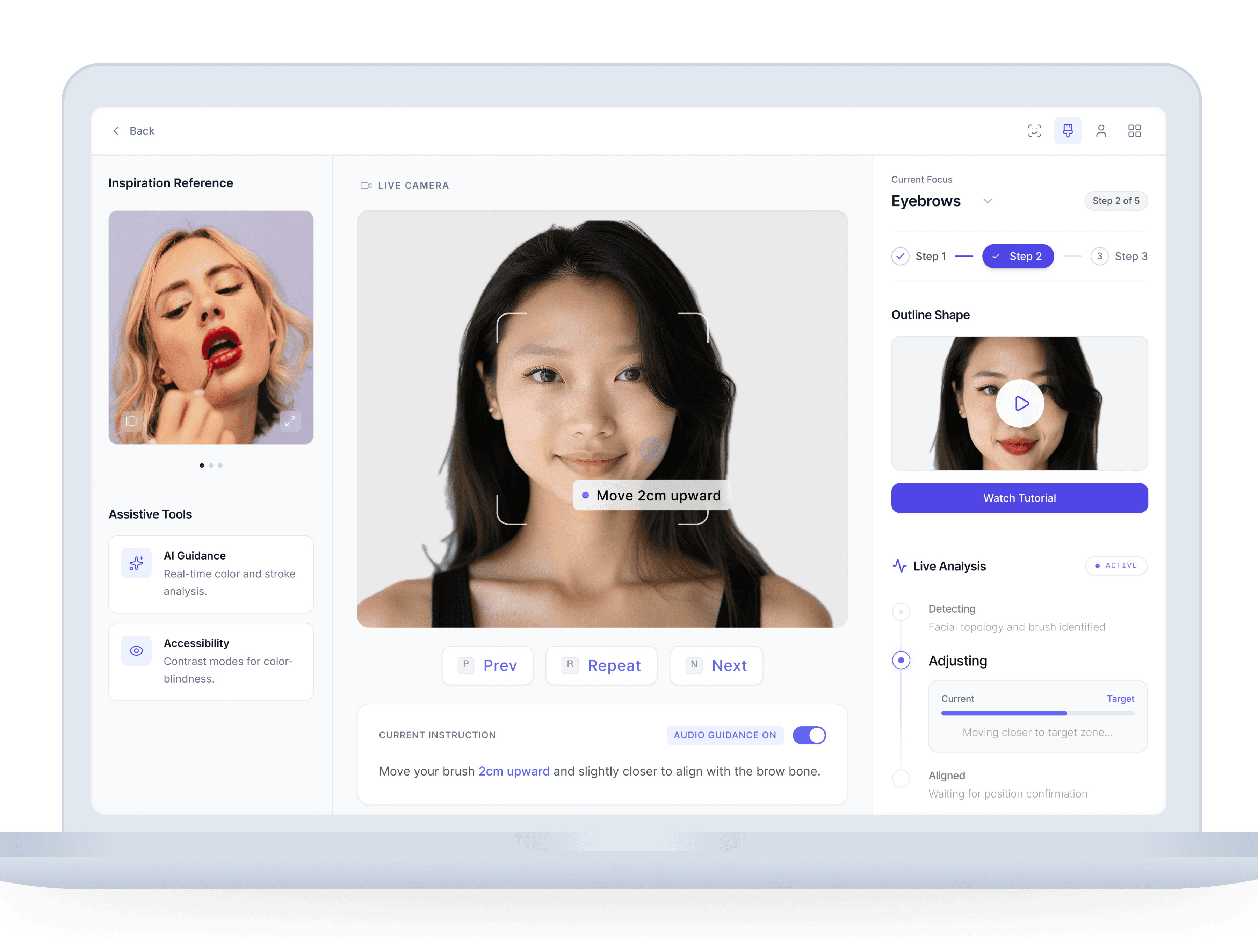Viewport: 1258px width, 952px height.
Task: Select the second carousel dot under inspiration image
Action: (211, 465)
